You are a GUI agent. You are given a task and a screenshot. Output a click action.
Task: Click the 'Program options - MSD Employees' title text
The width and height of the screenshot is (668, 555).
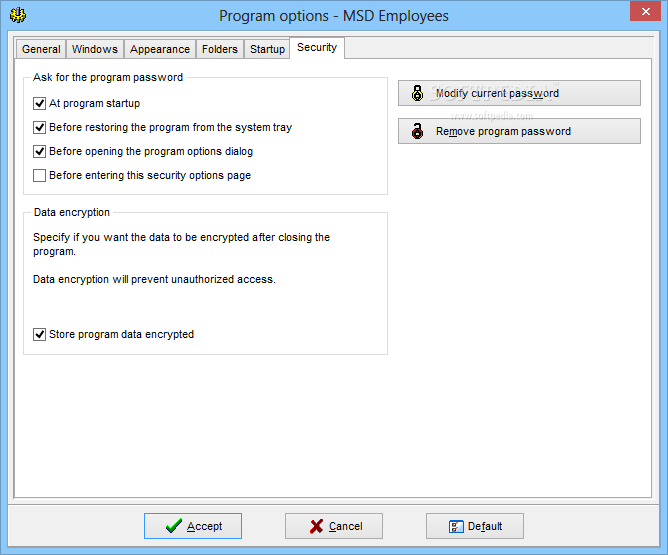[x=334, y=16]
